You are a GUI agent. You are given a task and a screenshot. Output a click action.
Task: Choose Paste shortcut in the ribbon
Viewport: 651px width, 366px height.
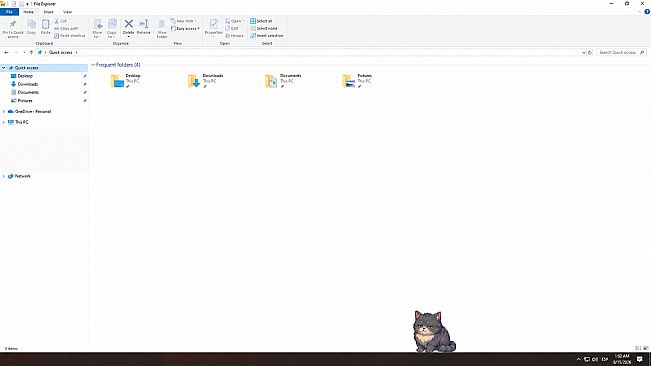(70, 36)
